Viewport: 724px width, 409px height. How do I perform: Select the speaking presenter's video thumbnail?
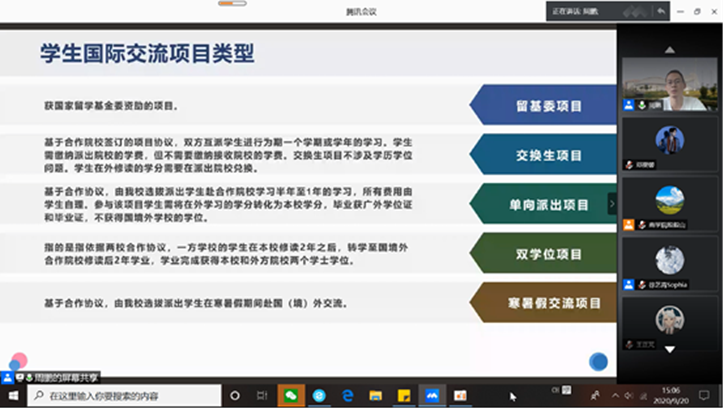coord(670,83)
